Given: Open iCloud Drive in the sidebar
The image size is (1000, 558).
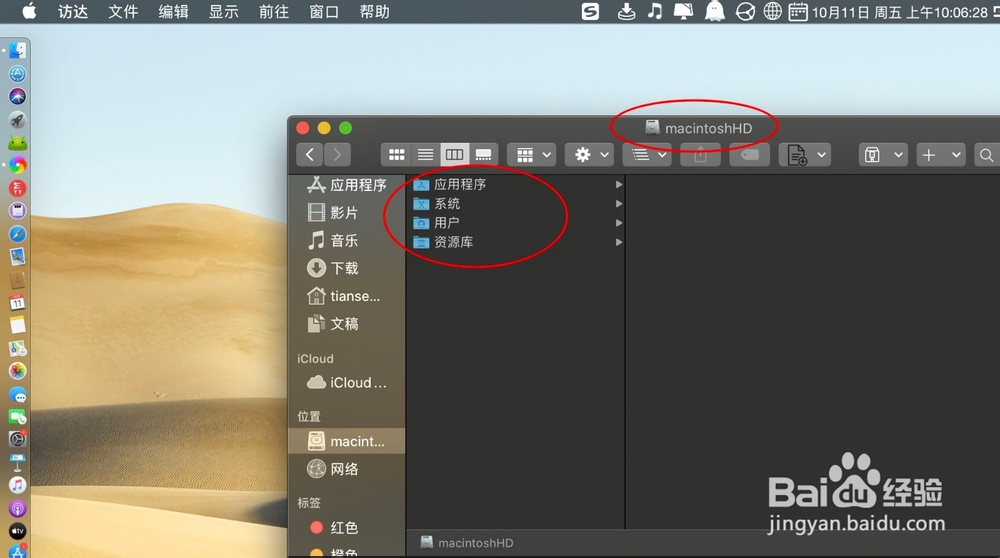Looking at the screenshot, I should pyautogui.click(x=347, y=383).
